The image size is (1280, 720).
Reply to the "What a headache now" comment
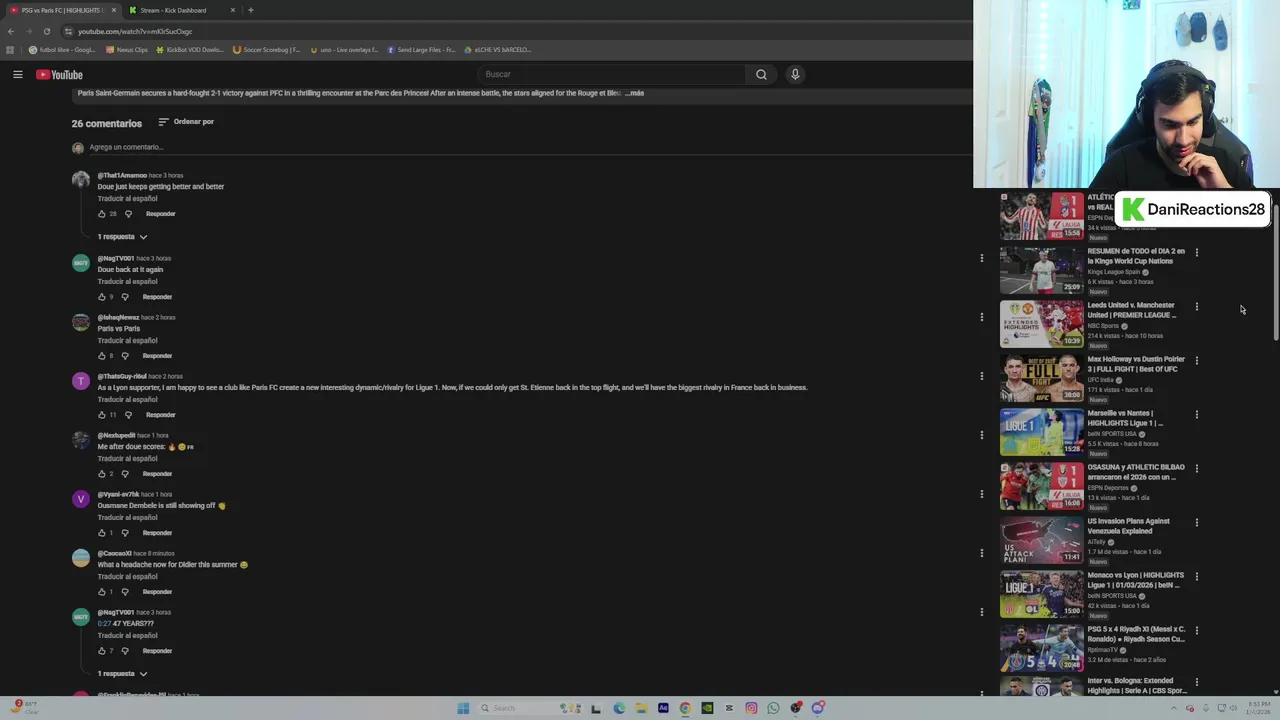(x=157, y=592)
